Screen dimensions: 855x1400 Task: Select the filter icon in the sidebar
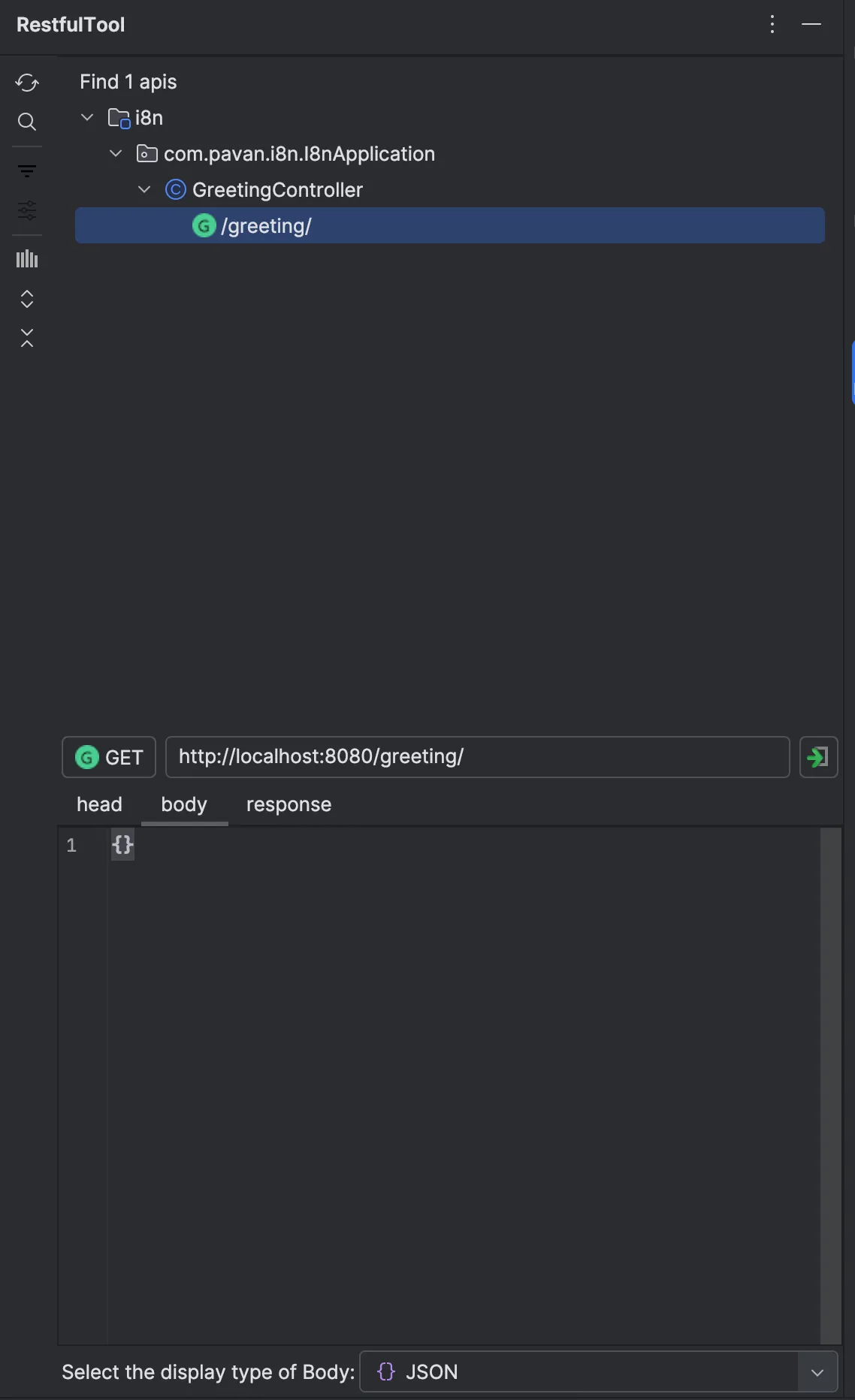pyautogui.click(x=27, y=170)
